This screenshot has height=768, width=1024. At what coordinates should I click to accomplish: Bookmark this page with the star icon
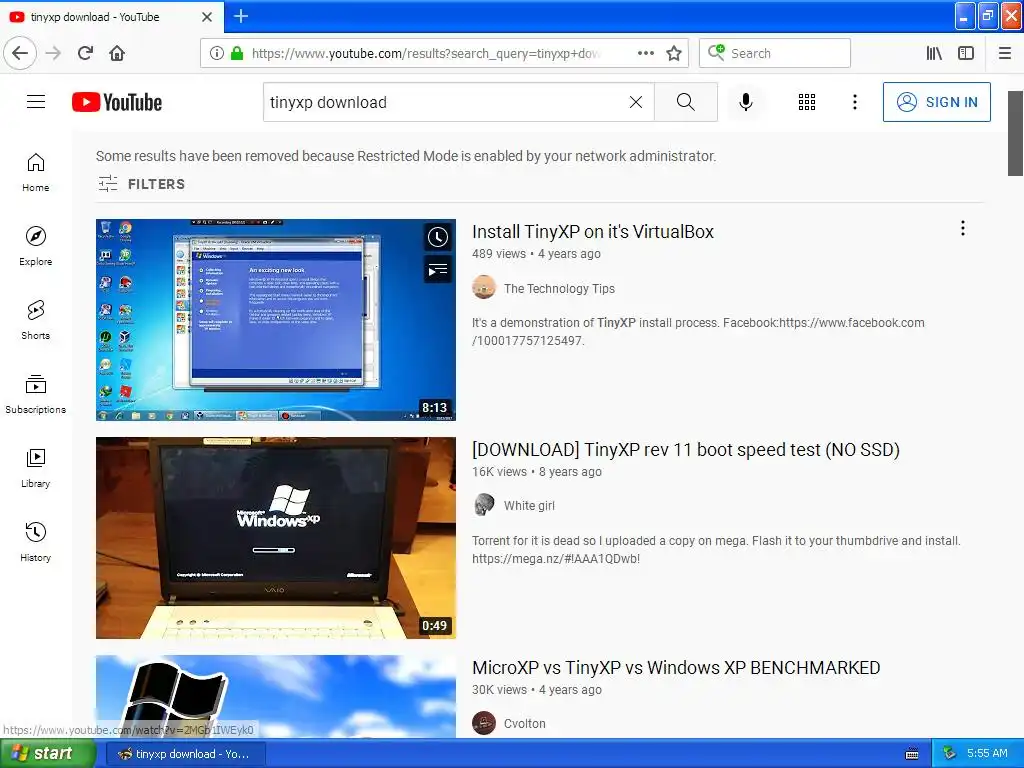click(674, 53)
